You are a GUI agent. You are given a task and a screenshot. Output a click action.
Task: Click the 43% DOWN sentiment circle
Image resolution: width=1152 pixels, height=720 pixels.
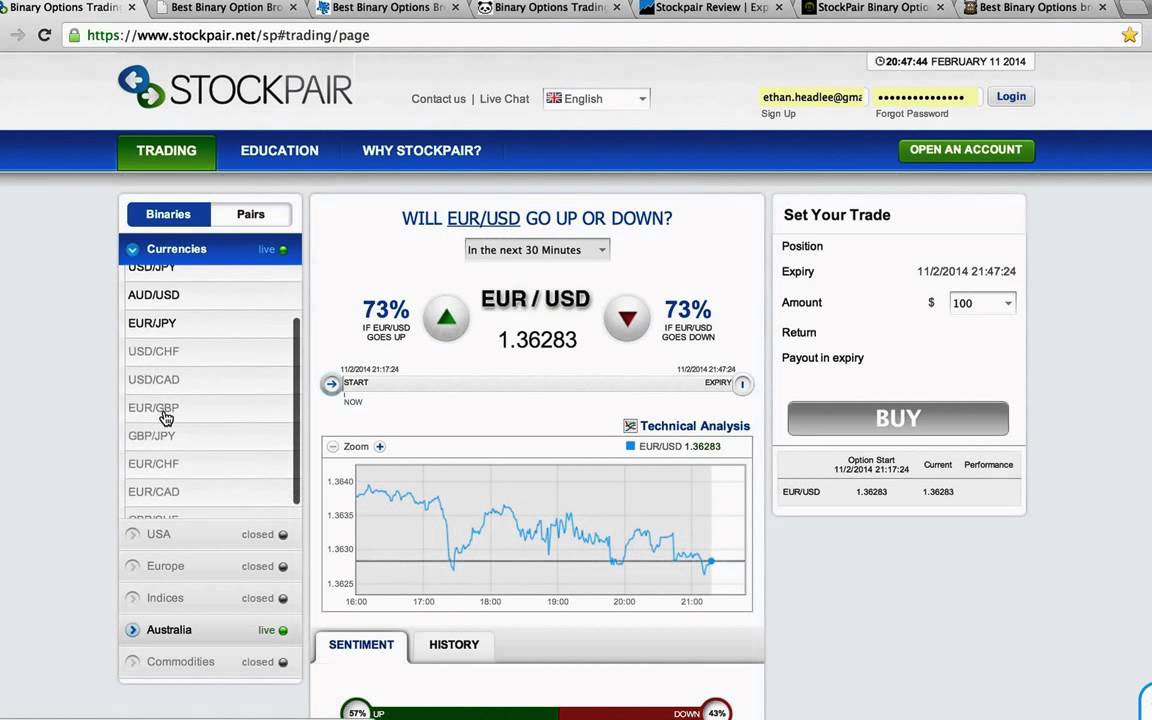(x=716, y=711)
